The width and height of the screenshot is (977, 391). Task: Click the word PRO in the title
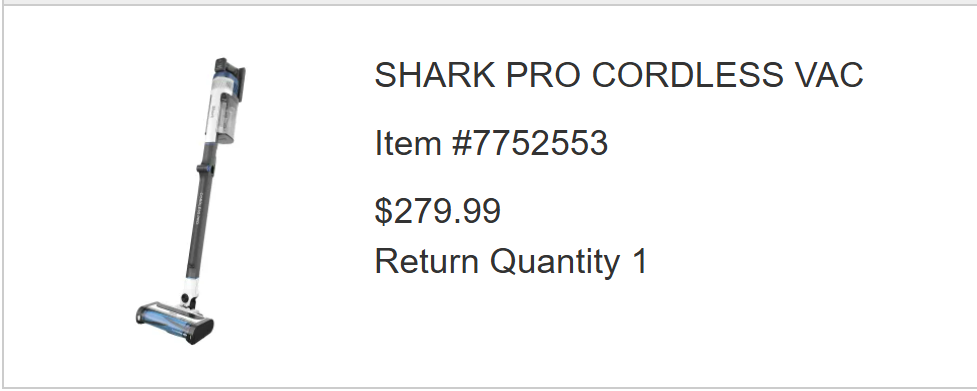[543, 75]
